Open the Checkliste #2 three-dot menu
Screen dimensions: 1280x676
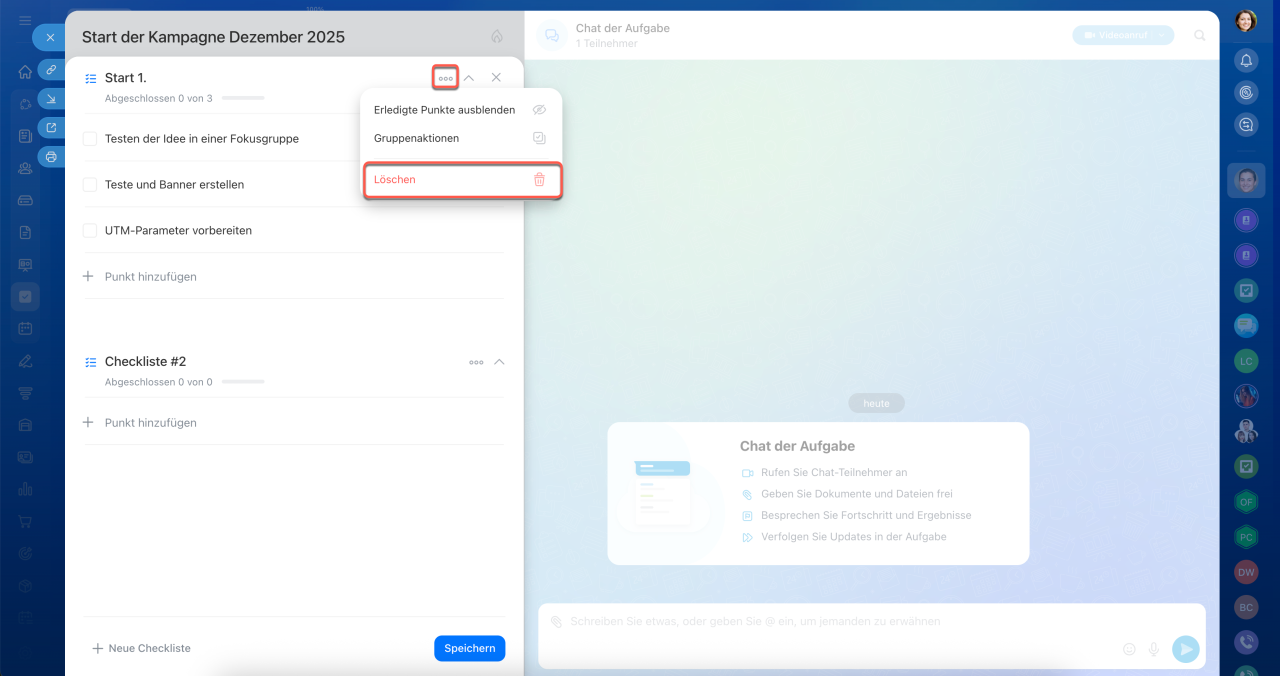pos(476,362)
